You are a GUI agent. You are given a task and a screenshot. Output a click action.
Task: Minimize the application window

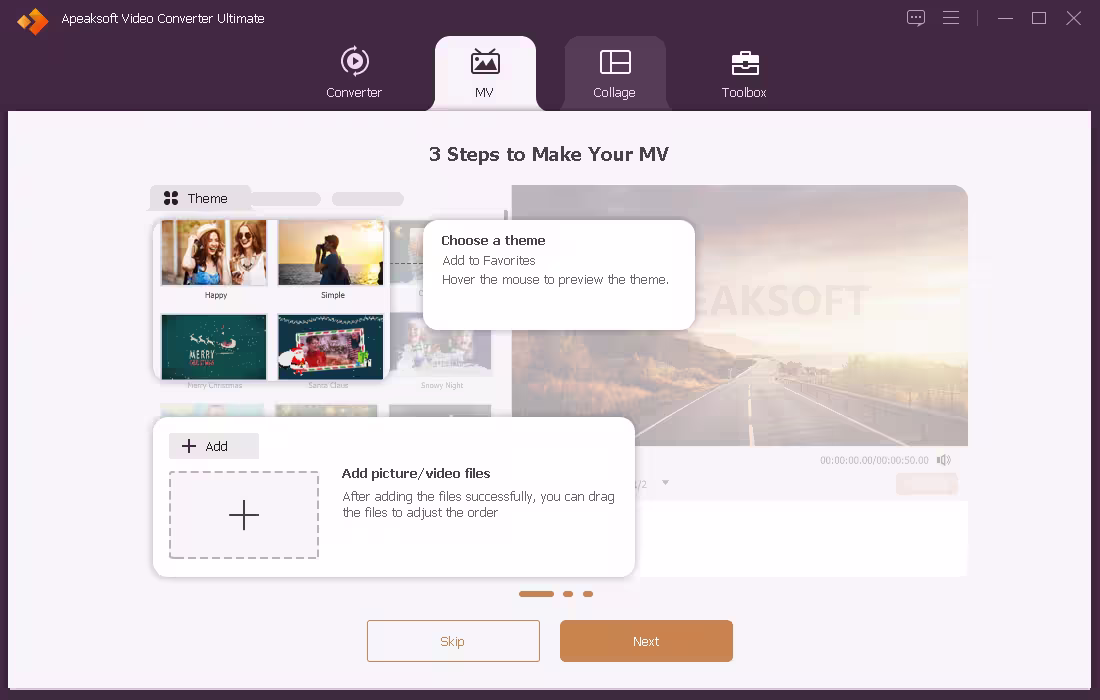pos(1005,18)
